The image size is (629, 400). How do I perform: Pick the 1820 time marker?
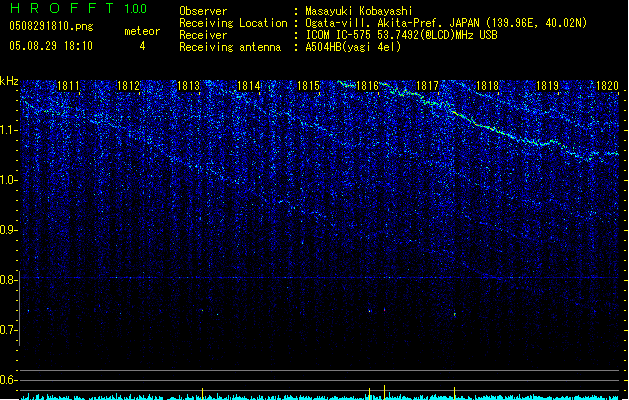pyautogui.click(x=607, y=87)
